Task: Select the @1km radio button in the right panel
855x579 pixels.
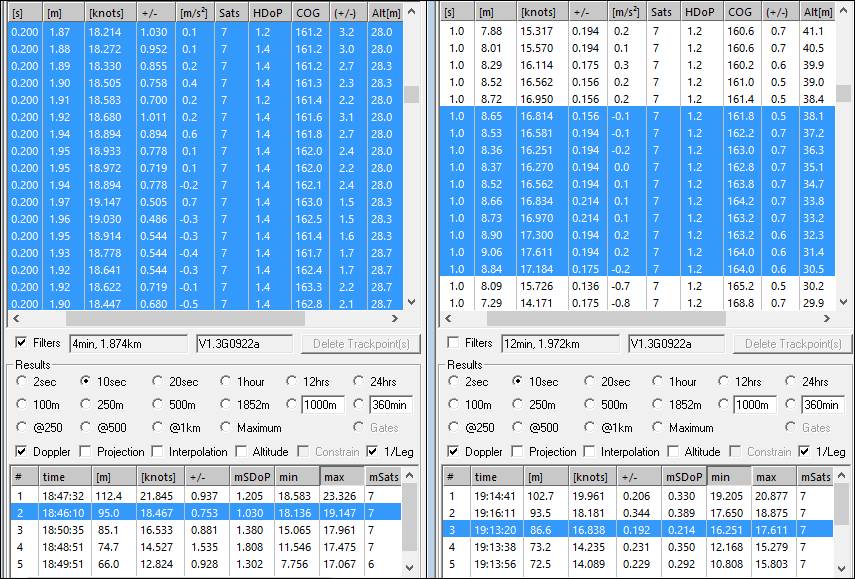Action: pyautogui.click(x=591, y=428)
